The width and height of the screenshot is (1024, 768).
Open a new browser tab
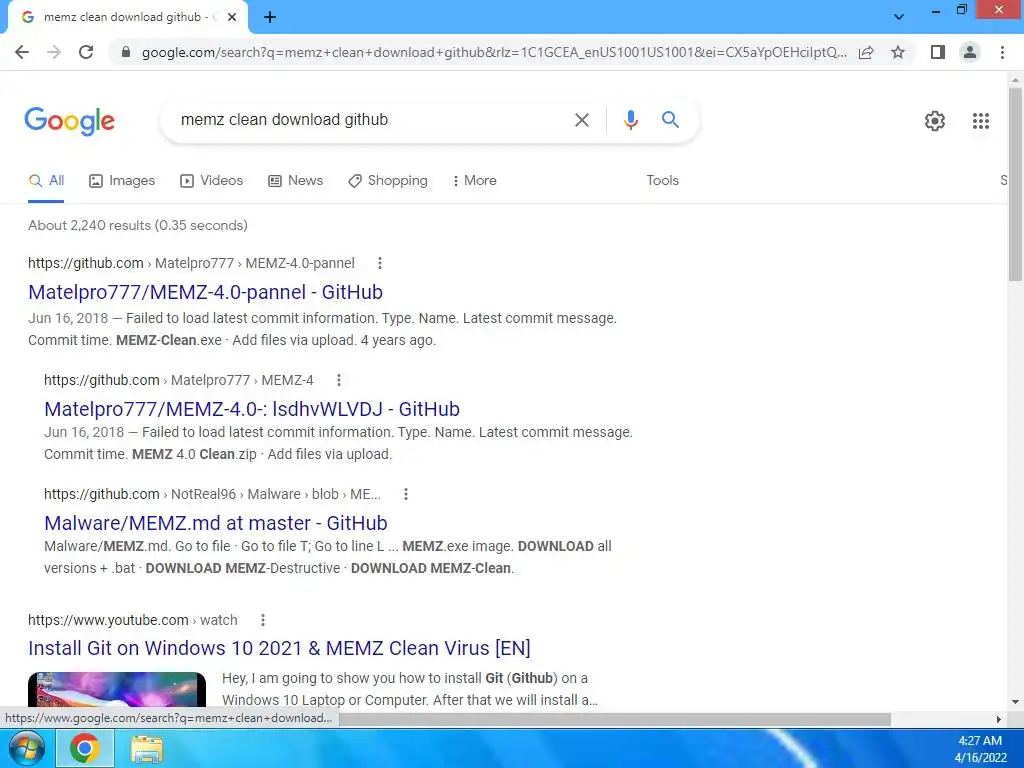click(270, 17)
